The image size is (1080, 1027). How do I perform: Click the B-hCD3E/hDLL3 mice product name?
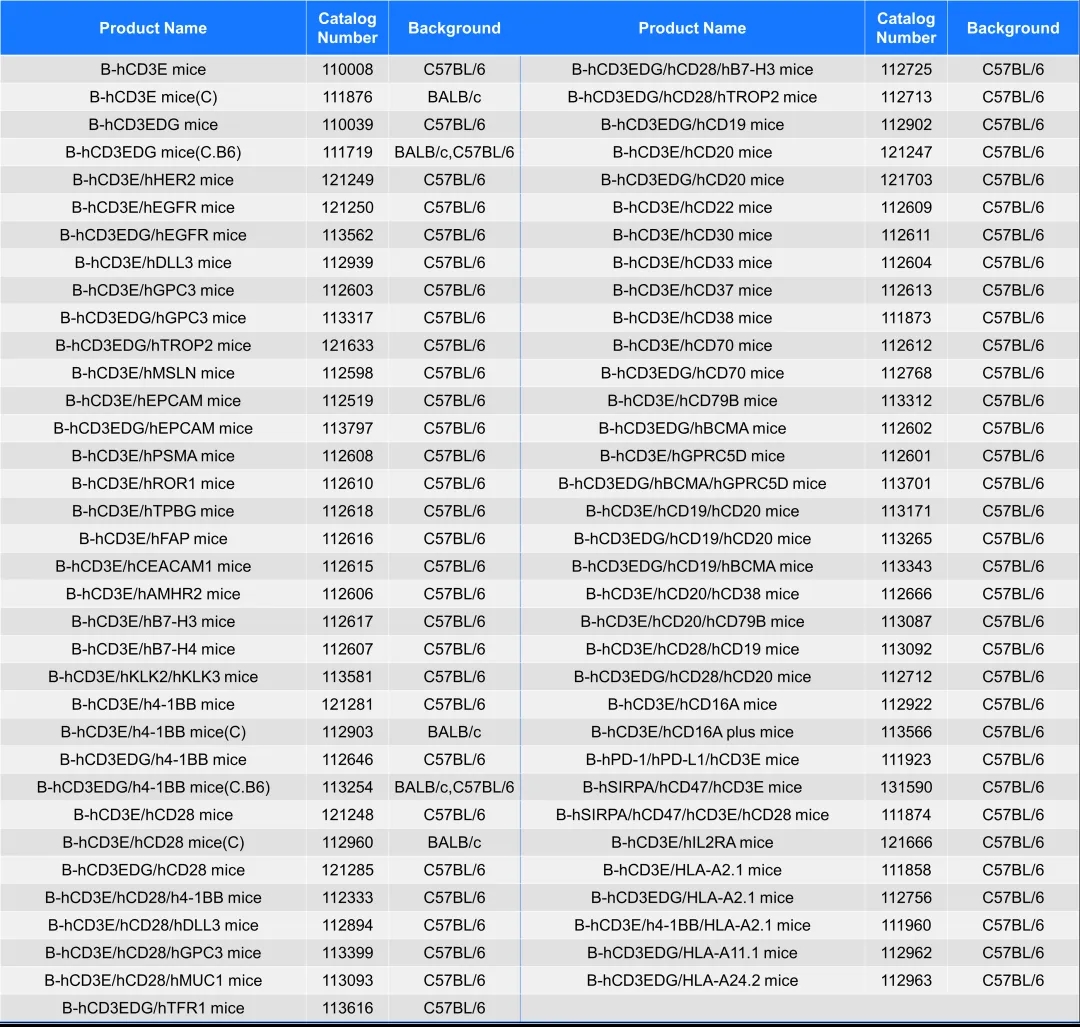point(153,263)
